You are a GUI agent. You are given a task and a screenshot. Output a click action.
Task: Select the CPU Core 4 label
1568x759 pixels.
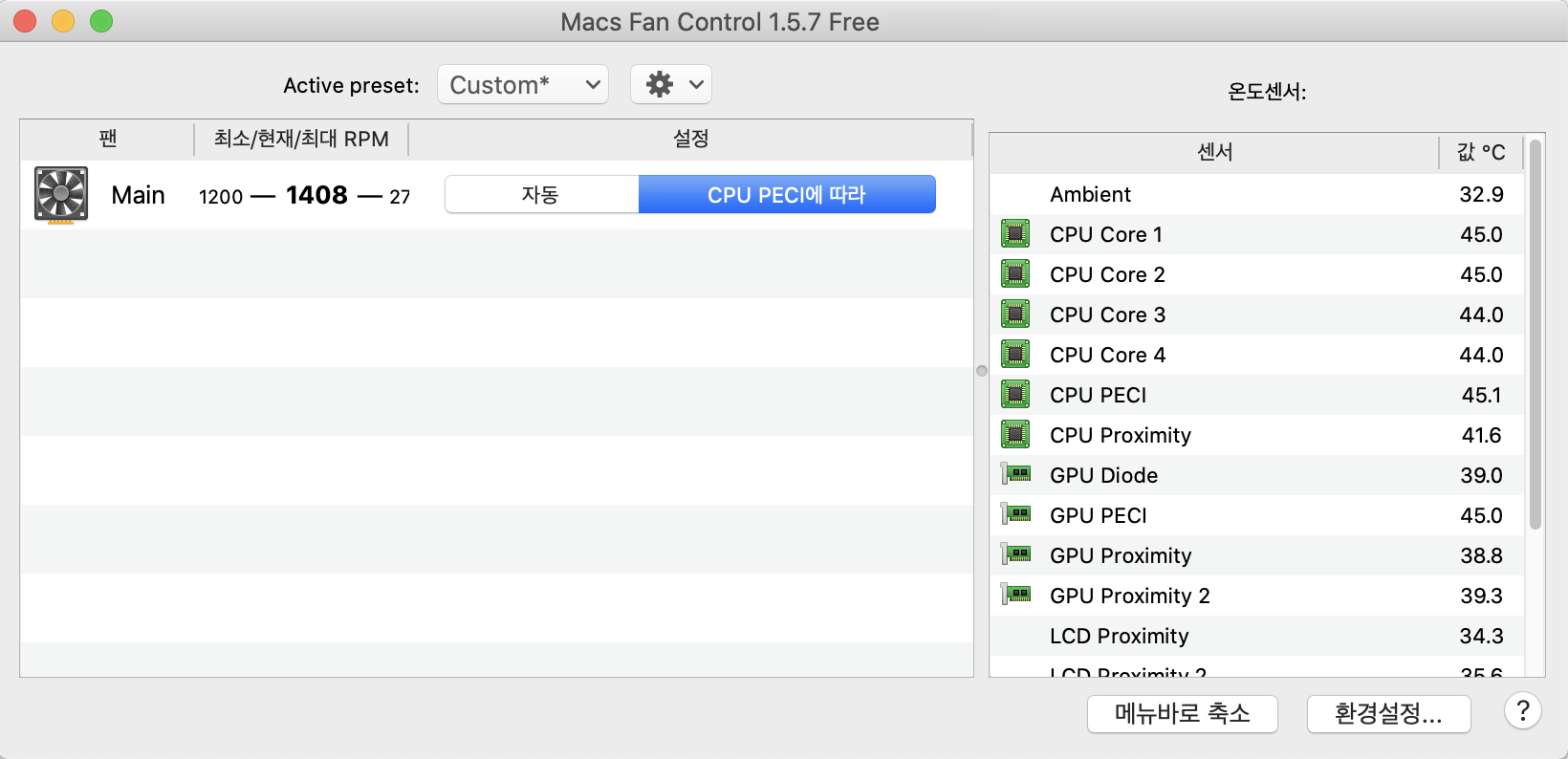[1107, 355]
